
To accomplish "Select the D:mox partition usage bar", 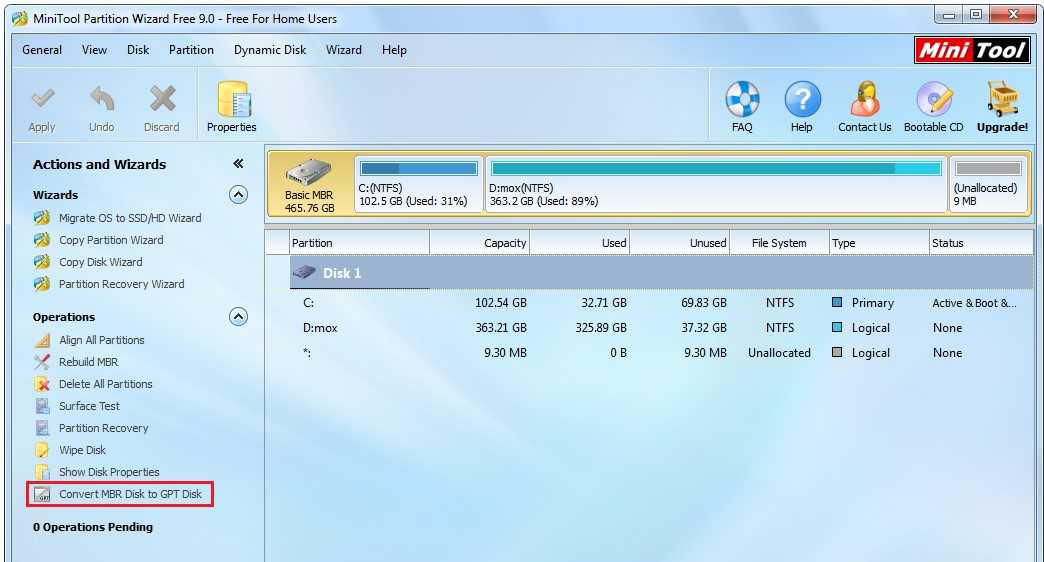I will (x=716, y=169).
